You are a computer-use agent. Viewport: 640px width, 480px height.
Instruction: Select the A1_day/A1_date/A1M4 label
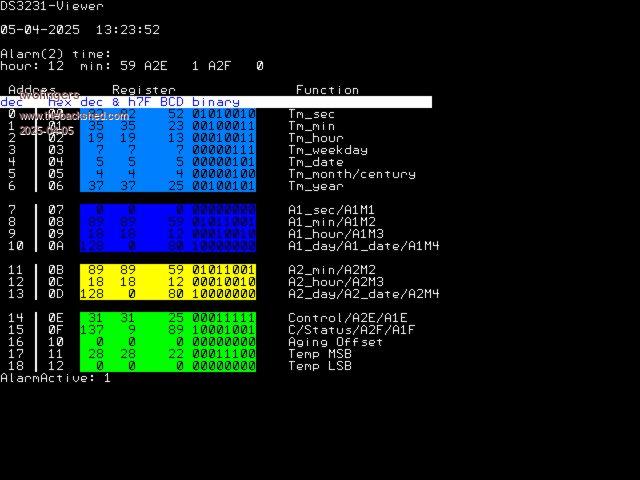[x=364, y=246]
